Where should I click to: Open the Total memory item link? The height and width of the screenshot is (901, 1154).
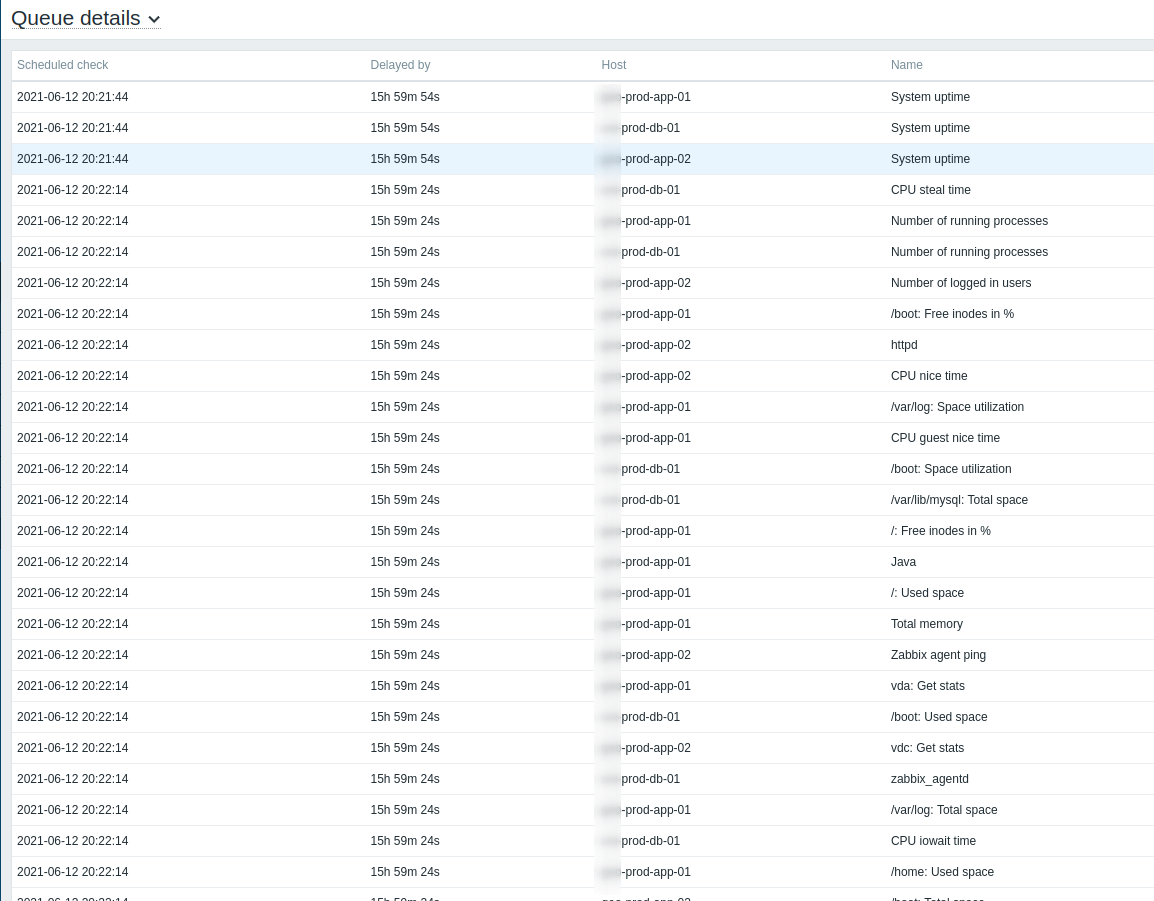pyautogui.click(x=926, y=624)
